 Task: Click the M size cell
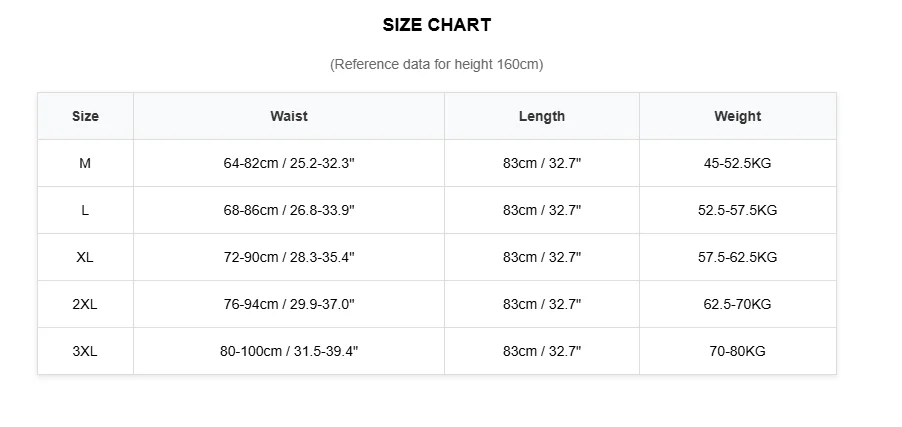point(85,163)
